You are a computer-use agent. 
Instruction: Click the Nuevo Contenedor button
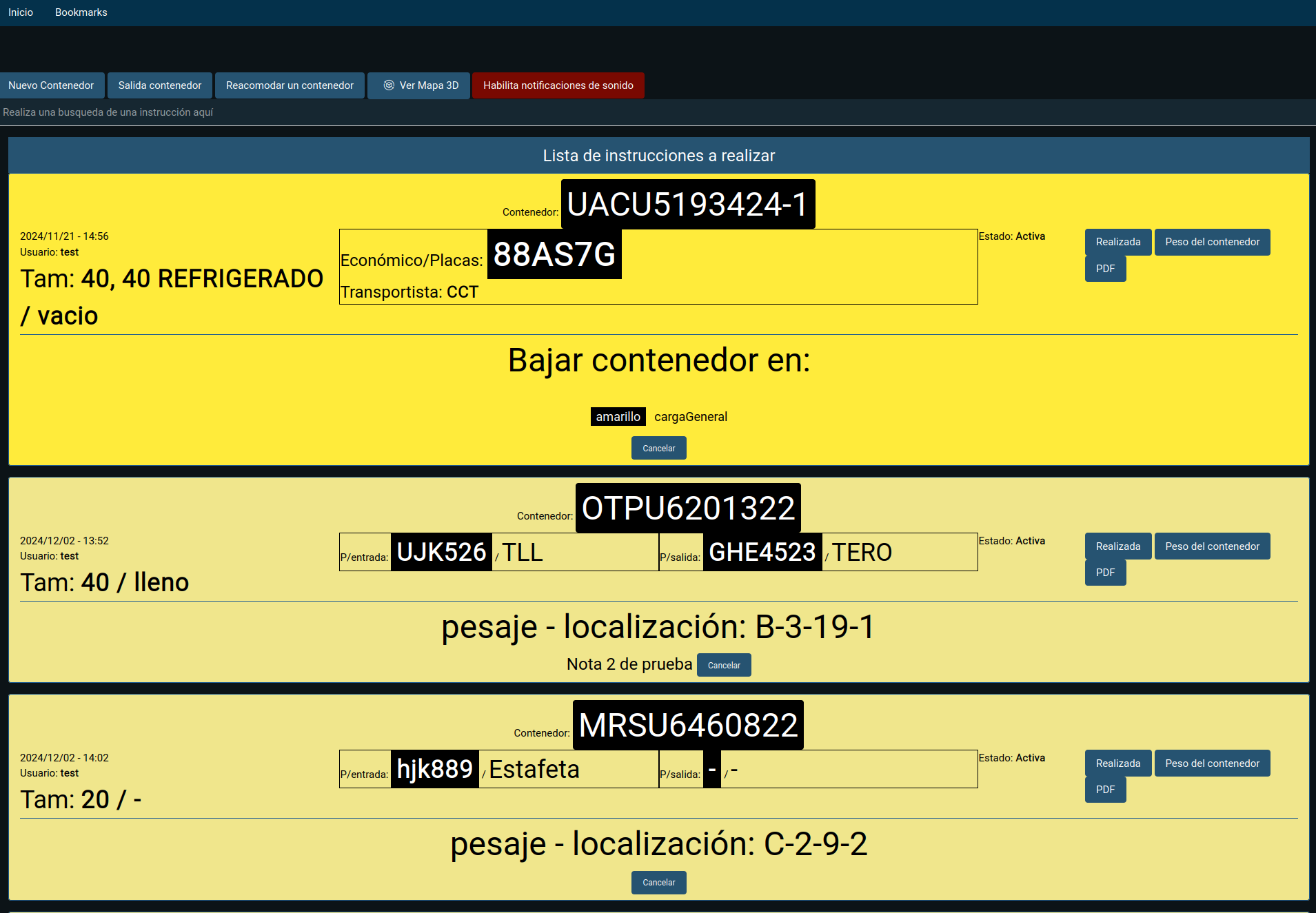tap(51, 85)
